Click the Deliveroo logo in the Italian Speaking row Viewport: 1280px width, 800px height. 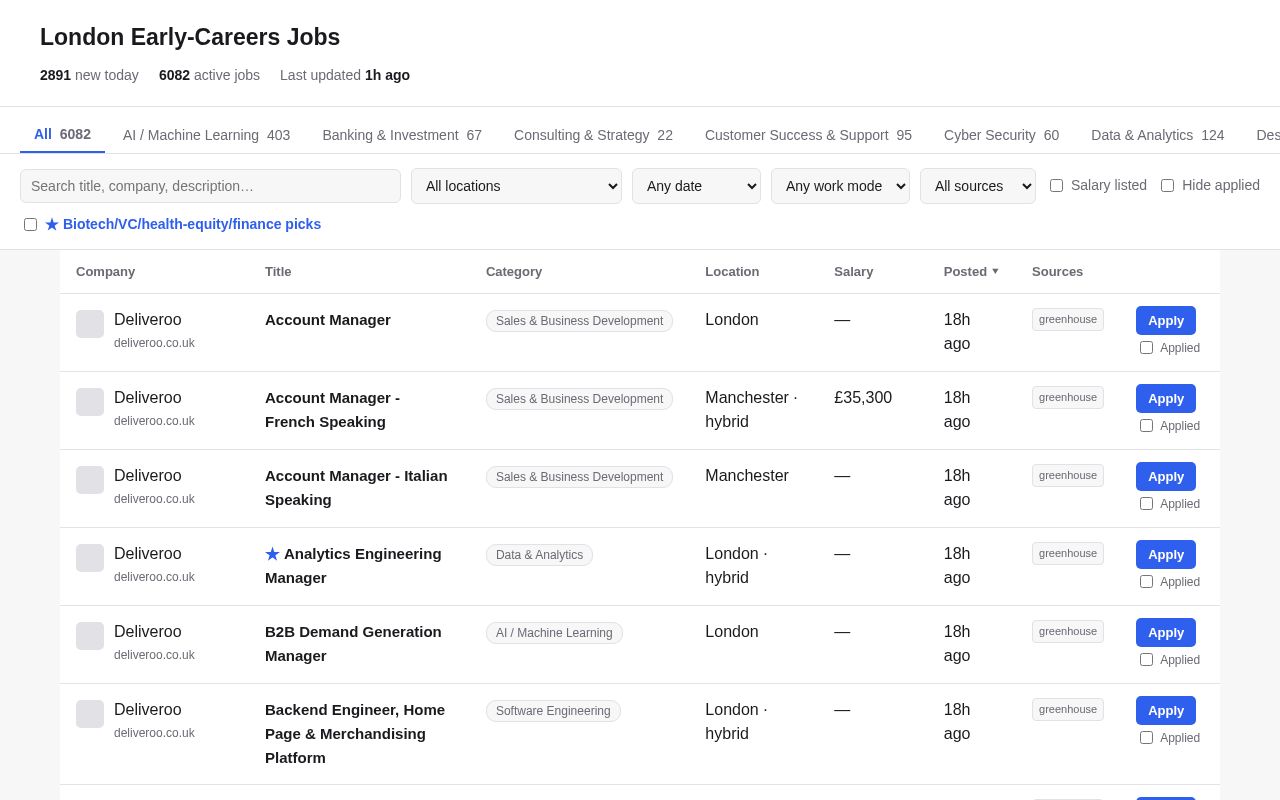(90, 480)
